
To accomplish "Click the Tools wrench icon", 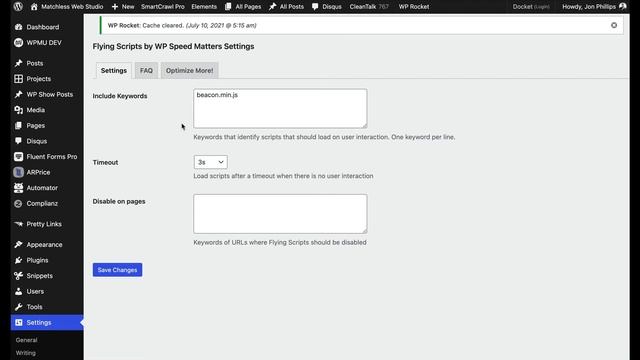I will click(18, 307).
